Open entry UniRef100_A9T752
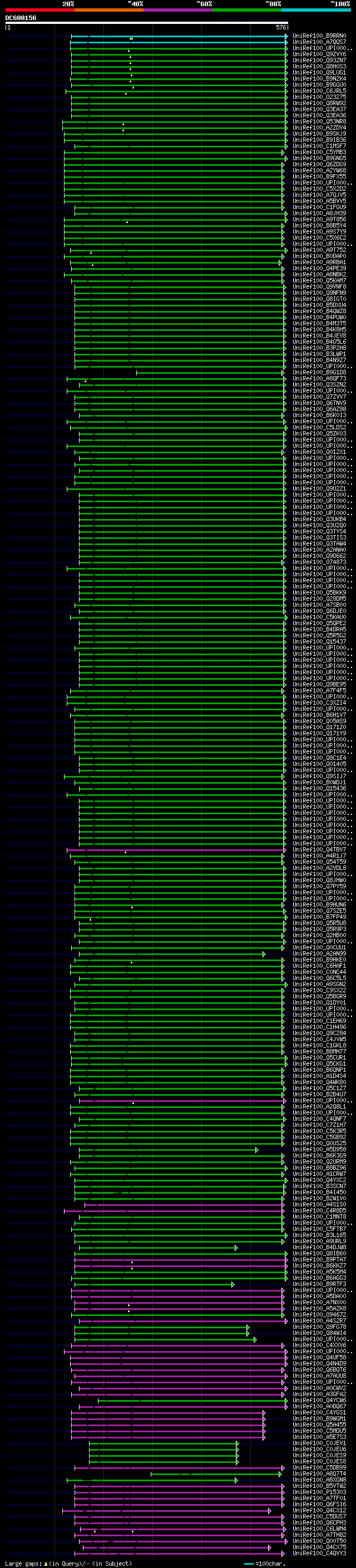 pyautogui.click(x=319, y=250)
